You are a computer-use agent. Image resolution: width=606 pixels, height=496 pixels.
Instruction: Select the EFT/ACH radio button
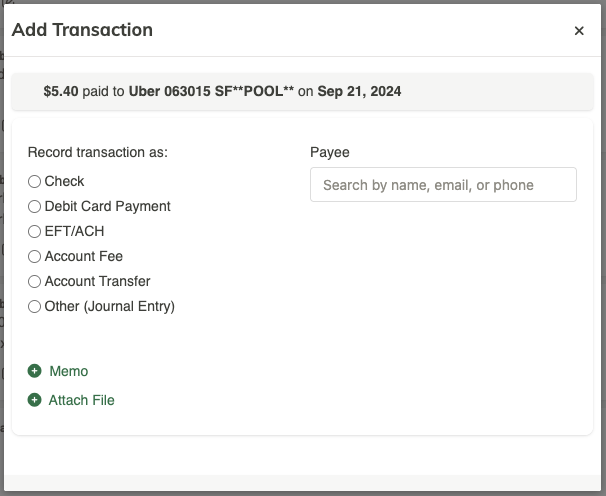(x=34, y=232)
